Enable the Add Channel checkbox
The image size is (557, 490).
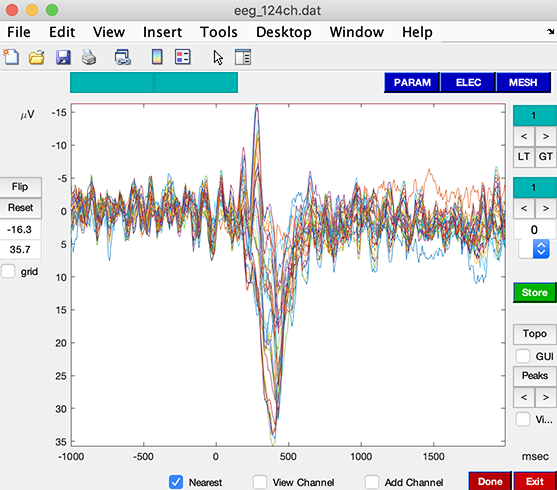coord(372,482)
